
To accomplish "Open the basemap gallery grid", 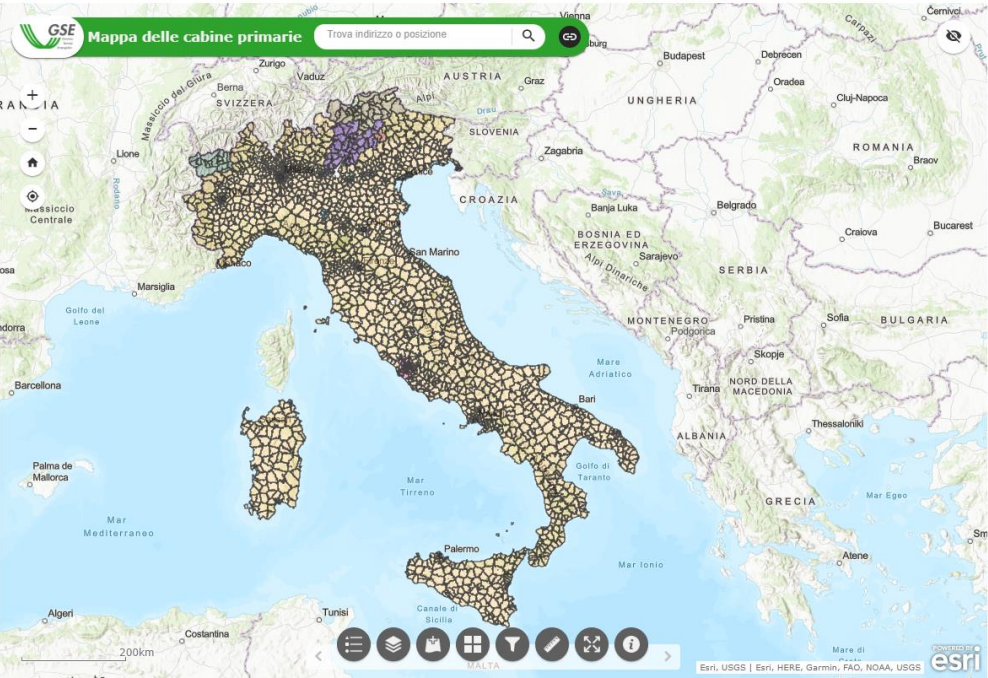I will coord(472,645).
